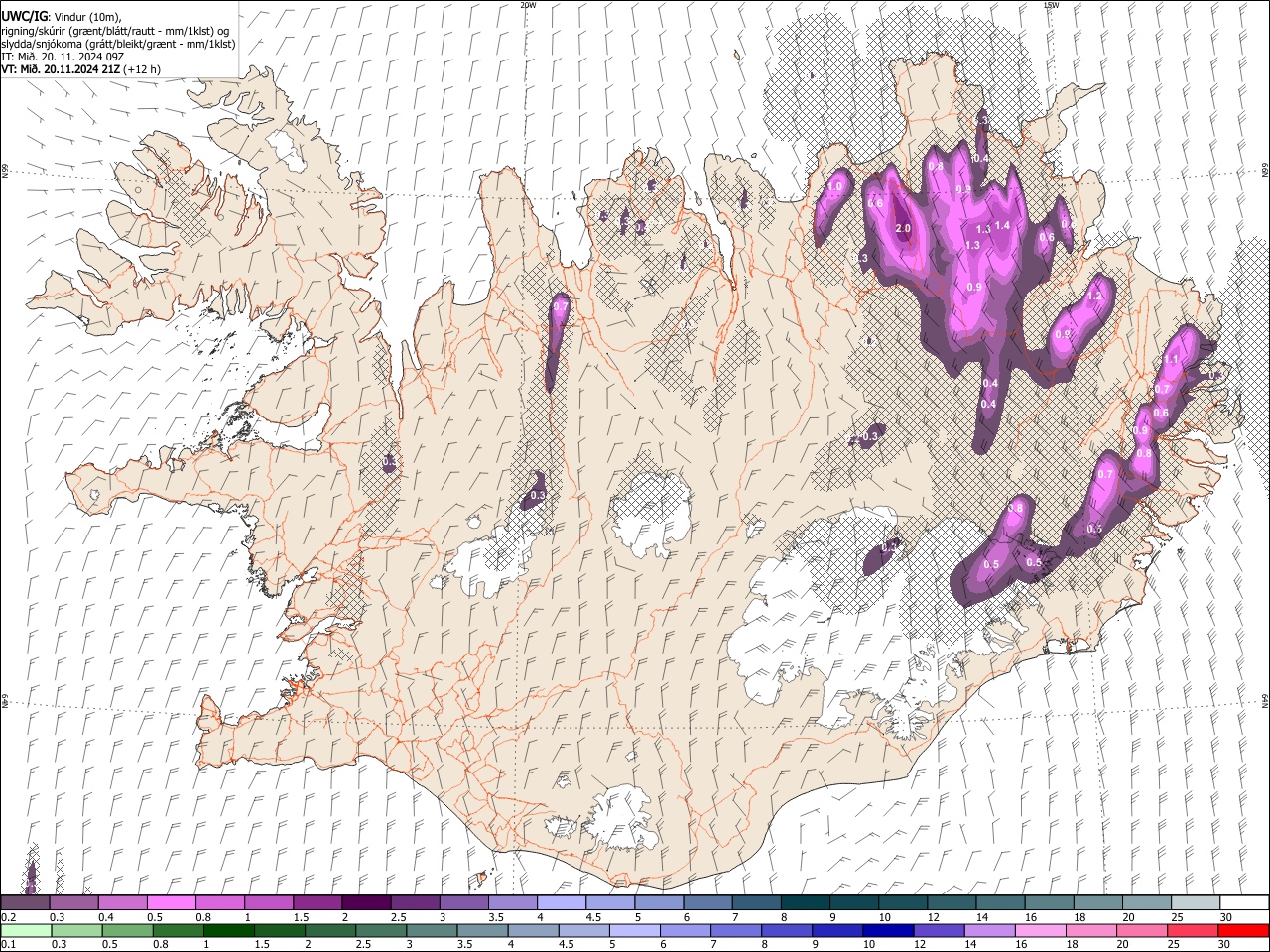Choose the bottom legend swatch between 20 and 25
The image size is (1270, 952).
coord(1140,931)
